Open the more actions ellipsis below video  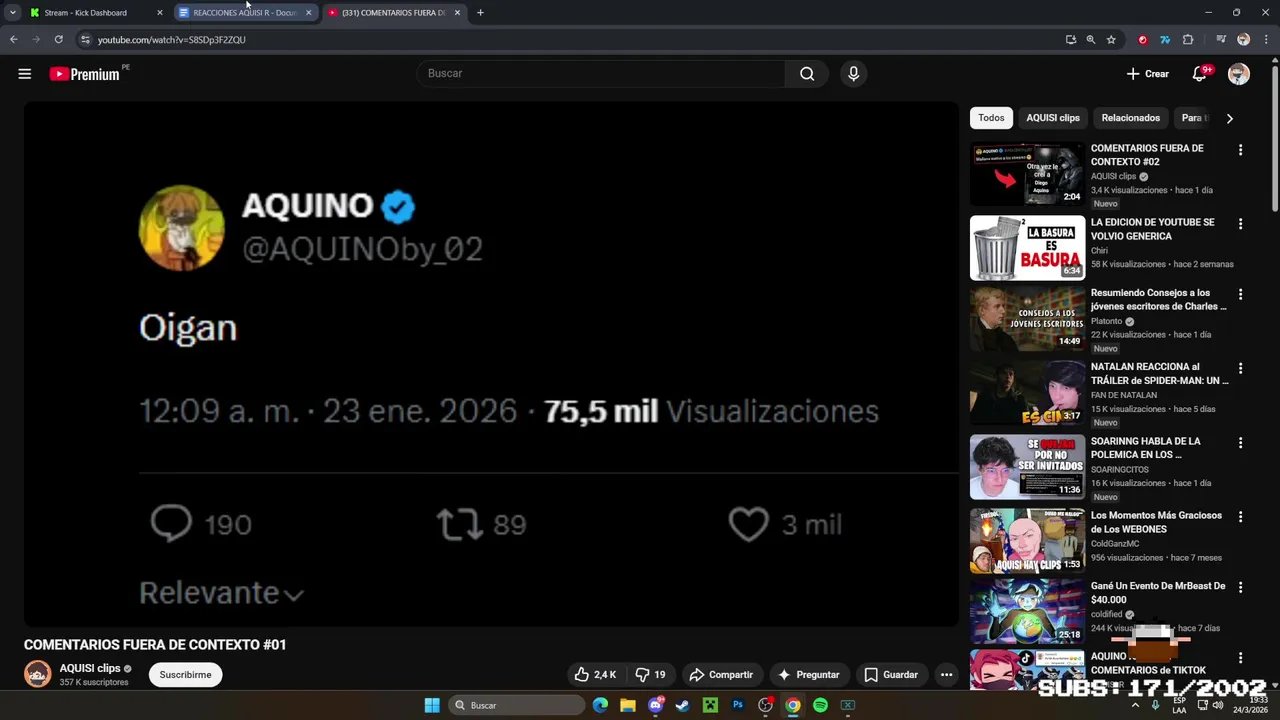pyautogui.click(x=946, y=675)
